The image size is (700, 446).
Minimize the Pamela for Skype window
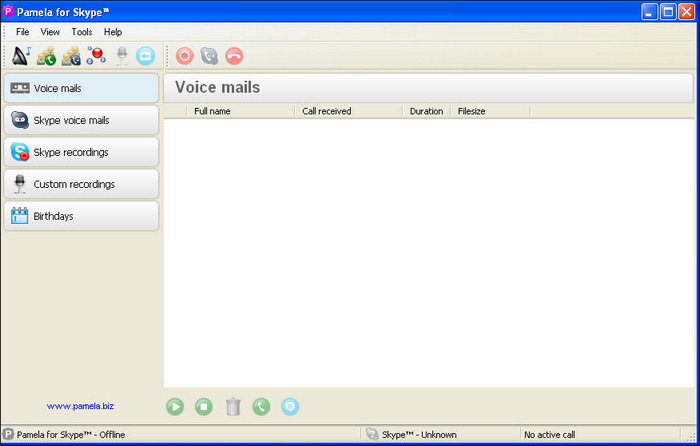[650, 12]
